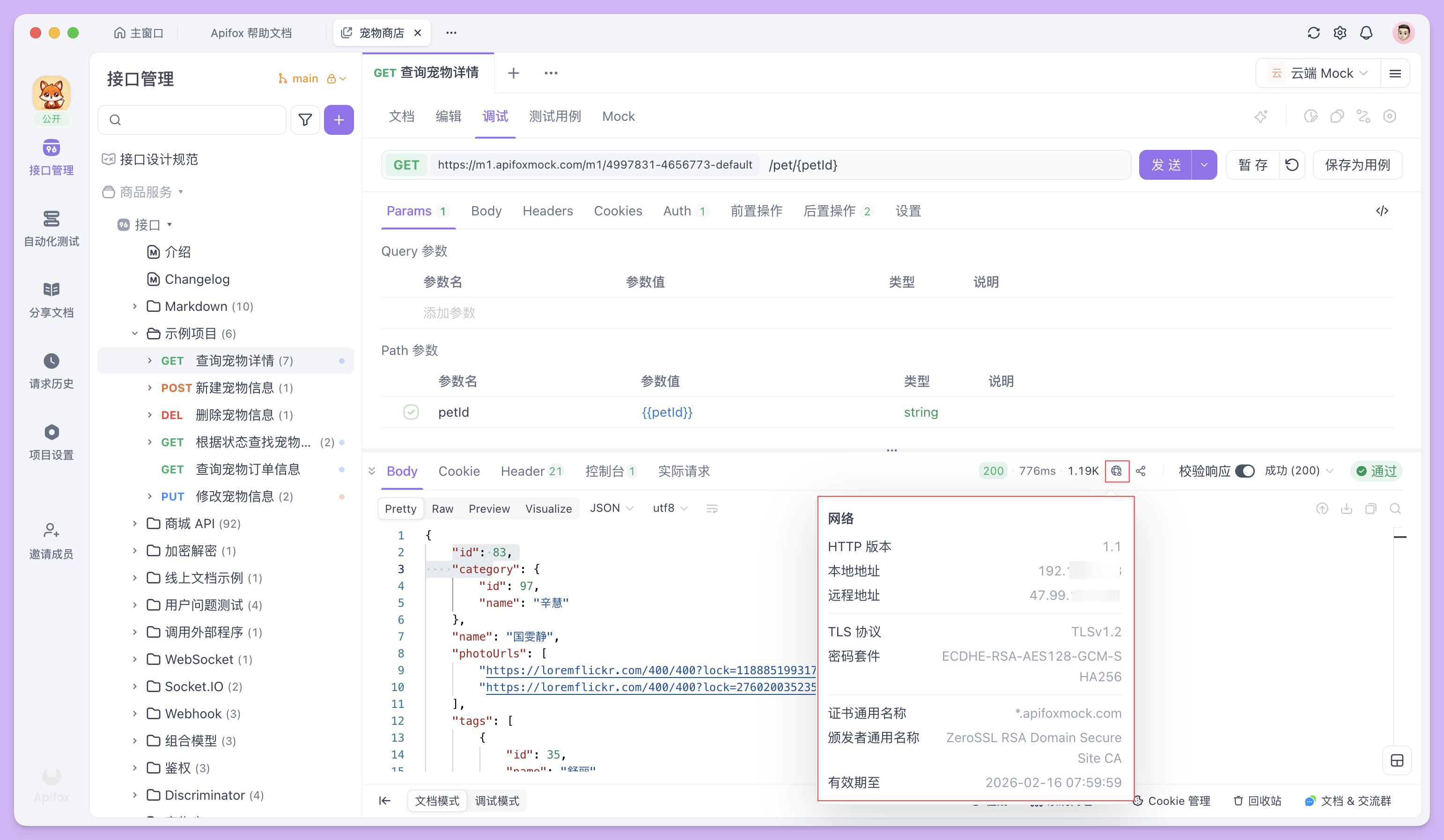The width and height of the screenshot is (1444, 840).
Task: Toggle line wrapping in the response viewer
Action: tap(712, 508)
